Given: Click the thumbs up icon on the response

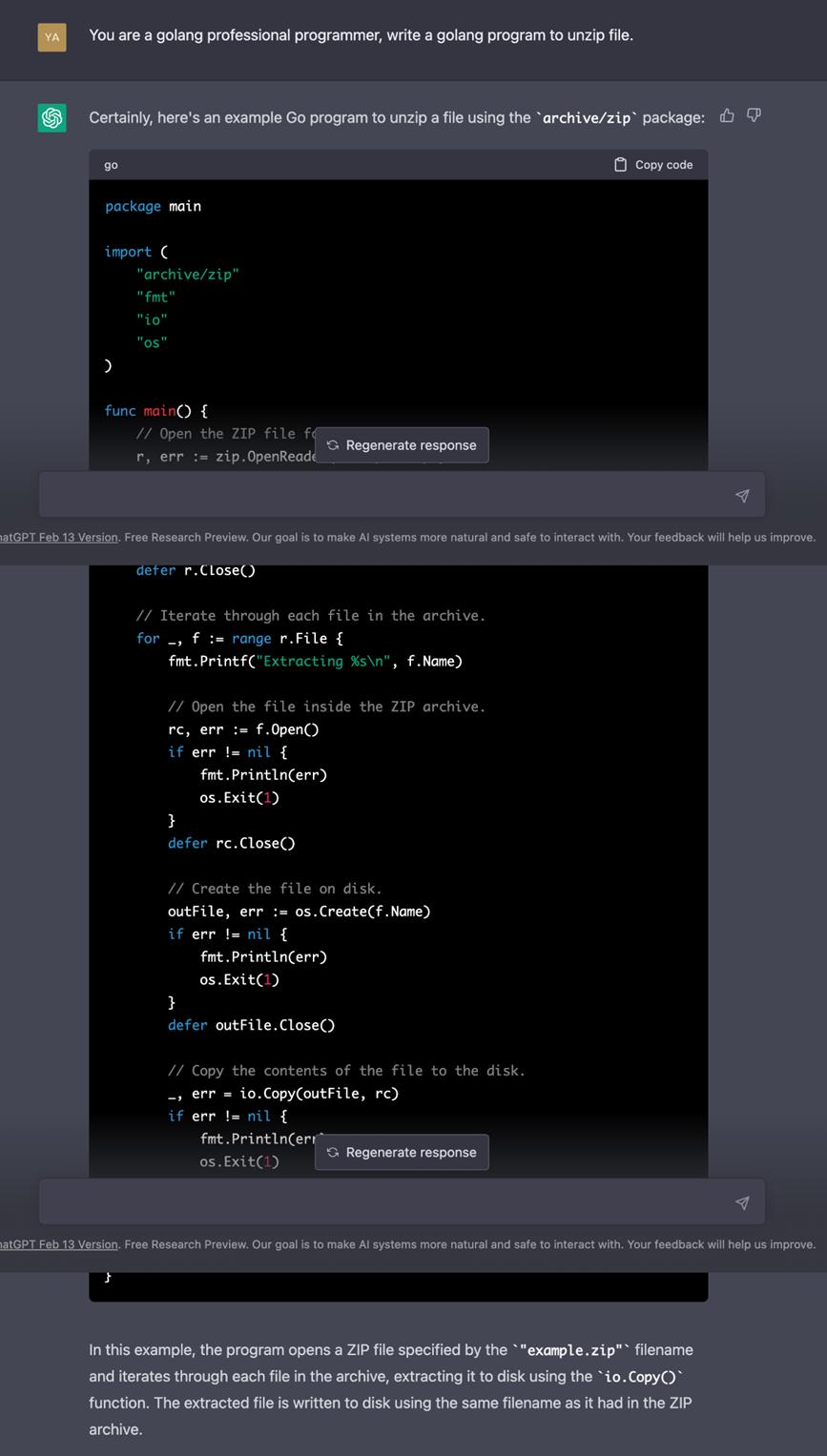Looking at the screenshot, I should [727, 115].
